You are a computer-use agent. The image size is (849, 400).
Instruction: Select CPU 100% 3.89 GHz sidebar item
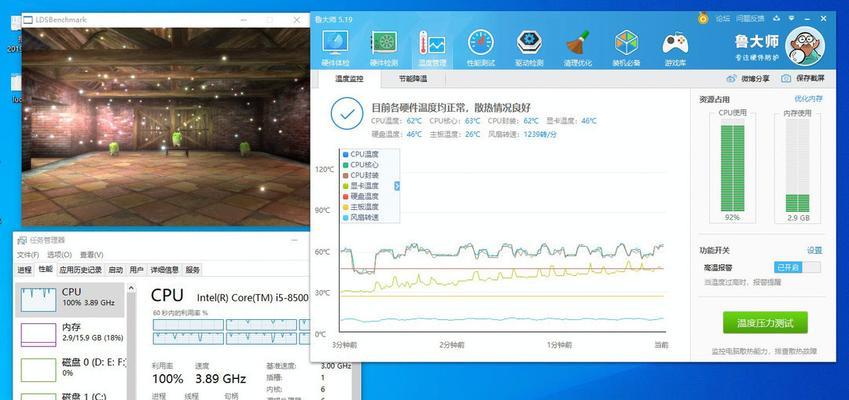[69, 299]
